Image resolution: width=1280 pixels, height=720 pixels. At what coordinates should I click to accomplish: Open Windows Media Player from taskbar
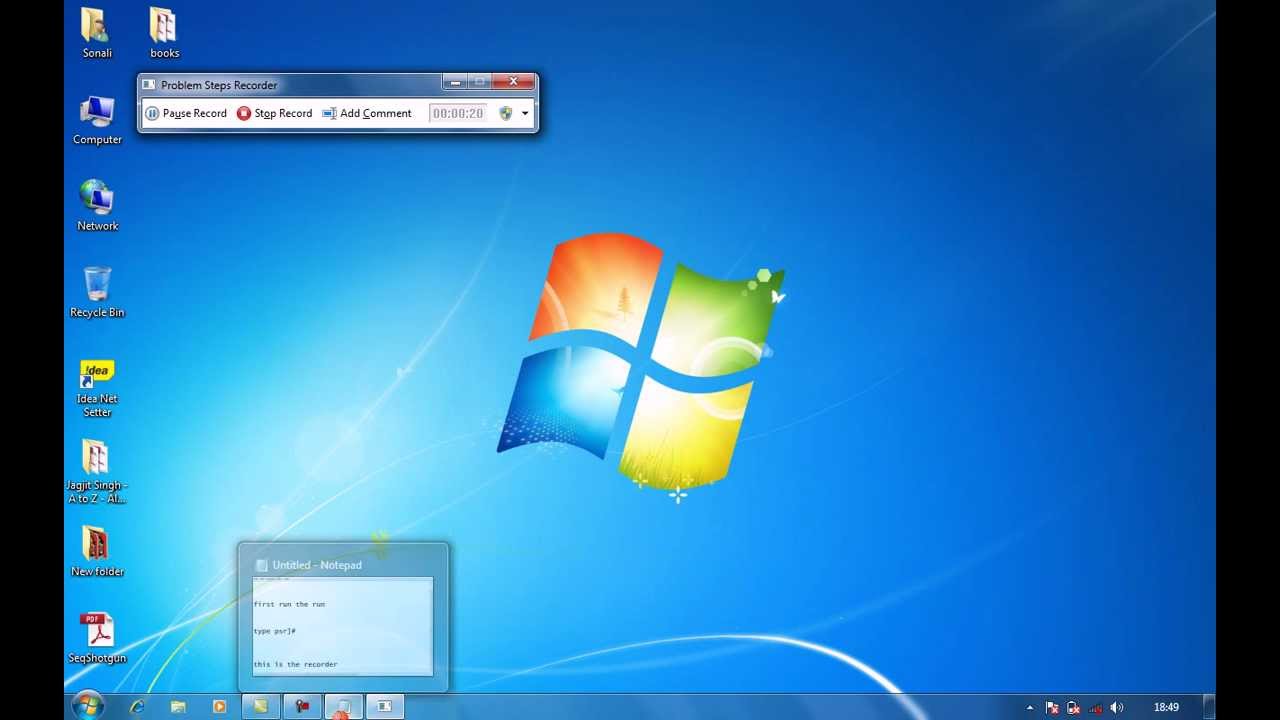[219, 706]
